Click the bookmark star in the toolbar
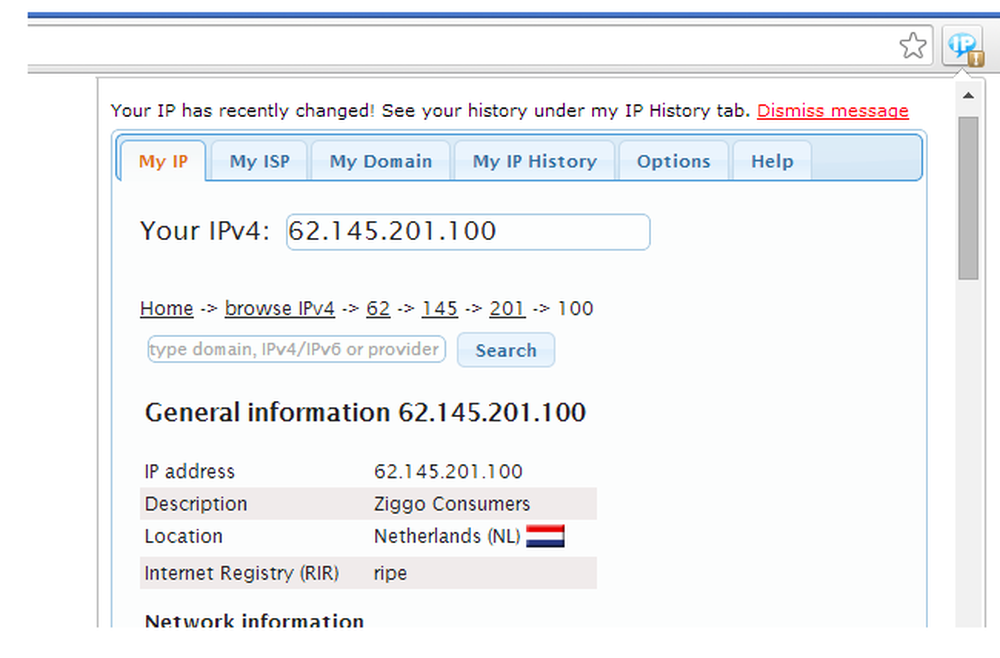The image size is (1000, 658). (913, 45)
